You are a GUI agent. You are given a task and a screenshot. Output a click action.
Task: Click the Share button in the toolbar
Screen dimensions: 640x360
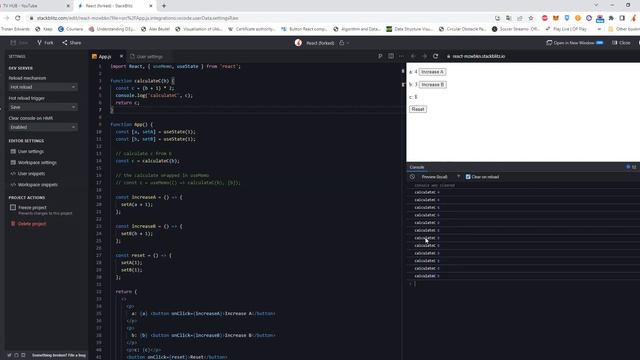click(x=72, y=42)
